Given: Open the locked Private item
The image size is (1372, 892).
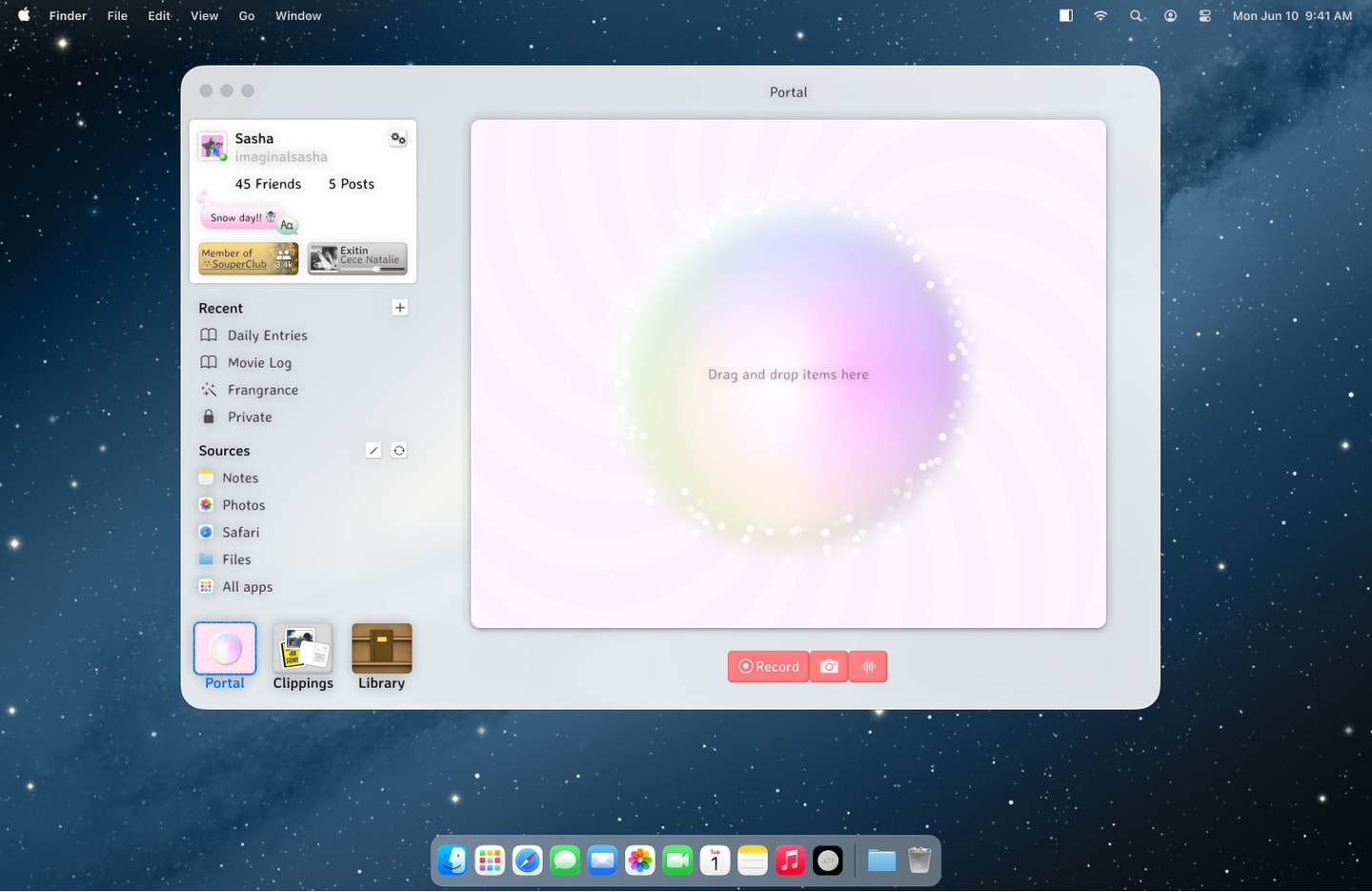Looking at the screenshot, I should point(236,417).
